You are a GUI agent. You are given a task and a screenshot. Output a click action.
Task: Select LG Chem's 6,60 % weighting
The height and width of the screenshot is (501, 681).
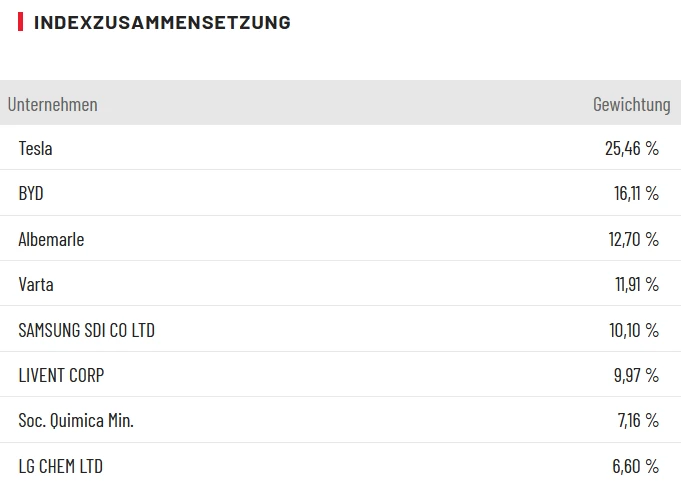pos(636,466)
